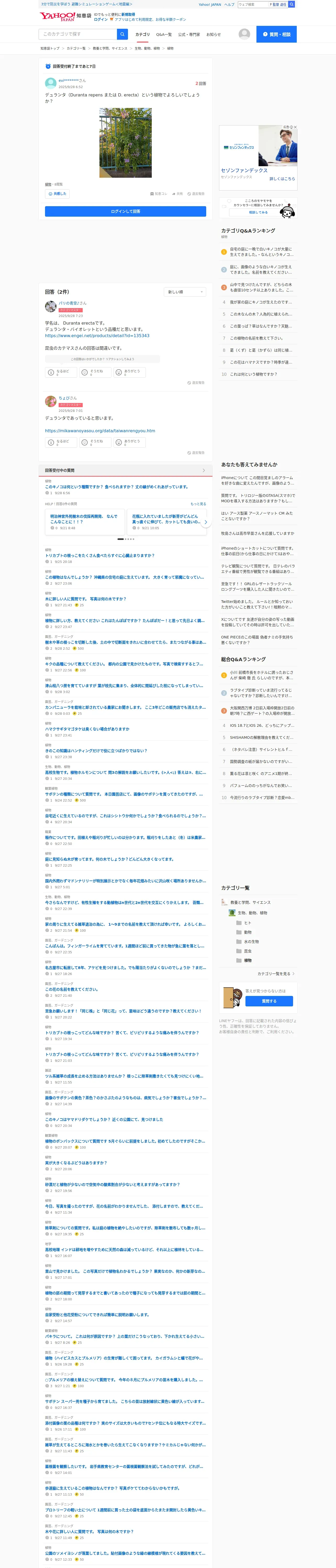Open the 動物 folder category
Viewport: 336px width, 1568px height.
click(244, 932)
